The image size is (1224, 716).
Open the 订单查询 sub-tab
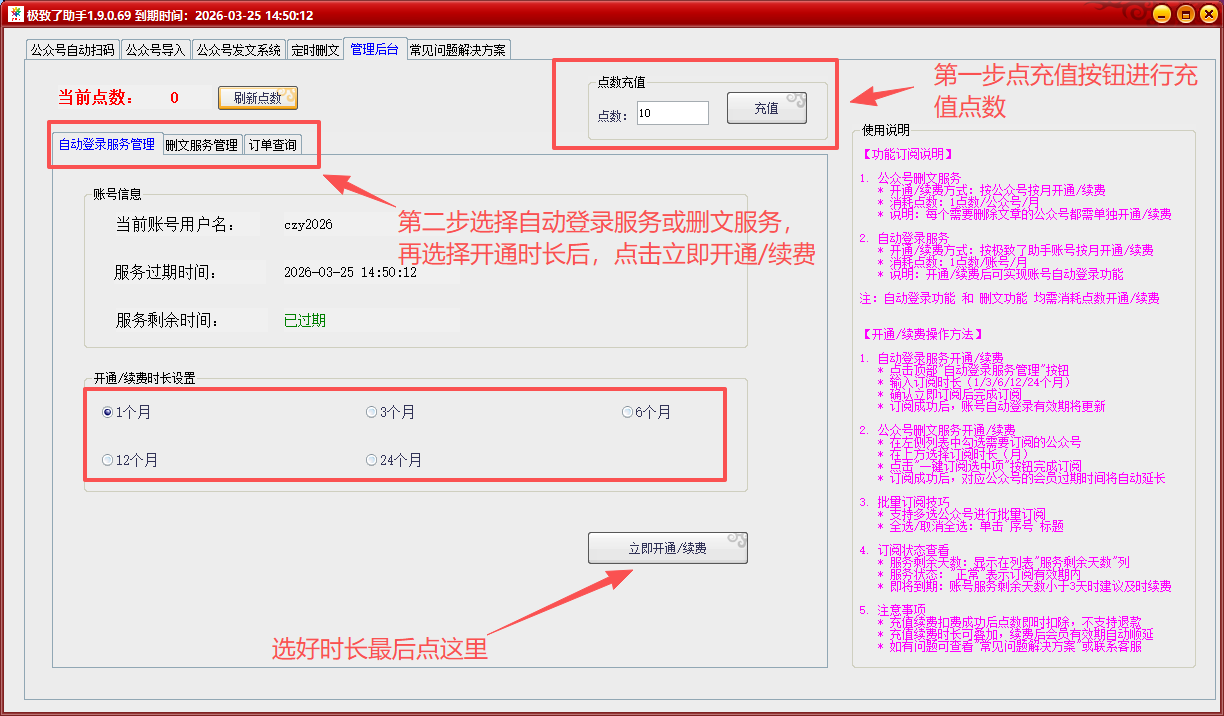click(x=272, y=145)
